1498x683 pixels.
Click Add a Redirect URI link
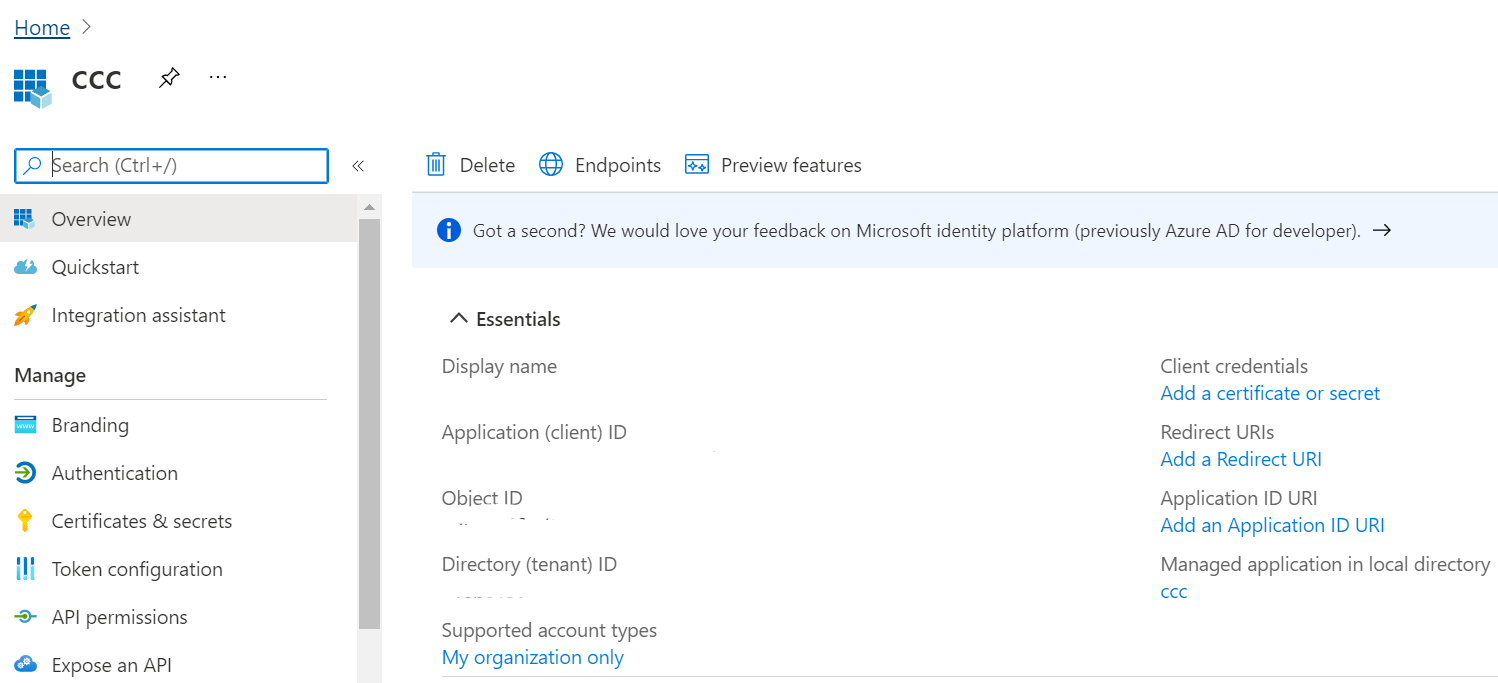click(x=1241, y=459)
